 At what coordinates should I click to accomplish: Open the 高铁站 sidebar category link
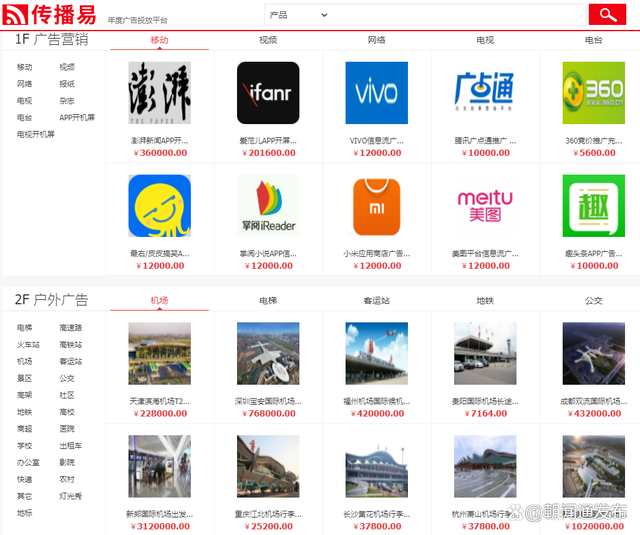[x=70, y=344]
